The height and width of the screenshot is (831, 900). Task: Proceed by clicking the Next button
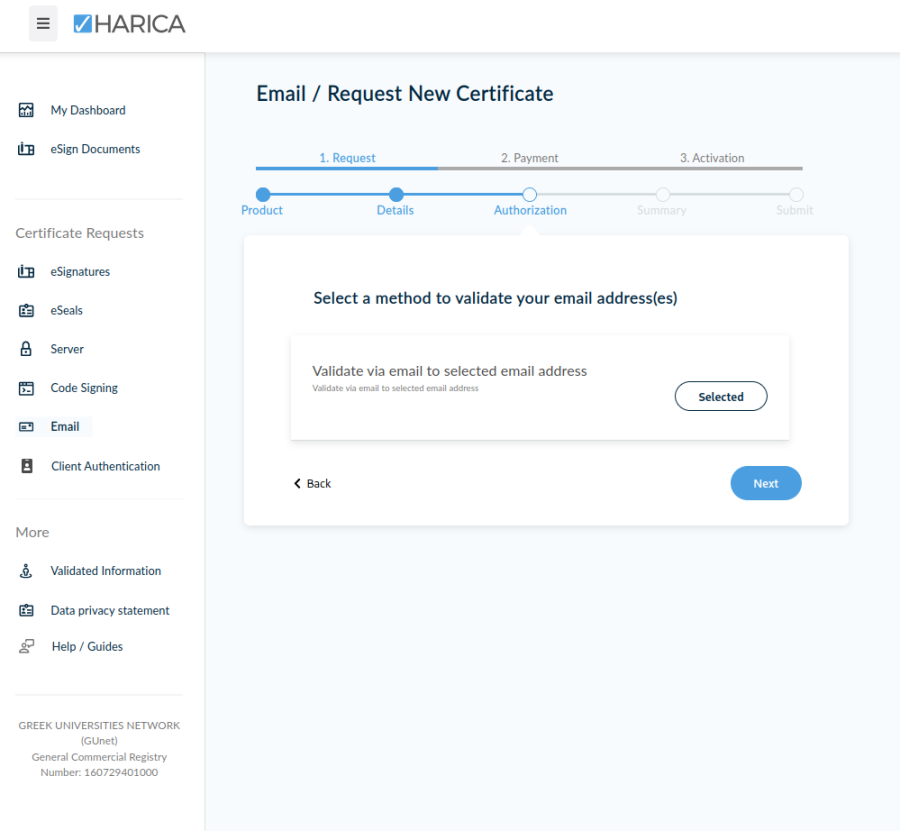point(765,483)
